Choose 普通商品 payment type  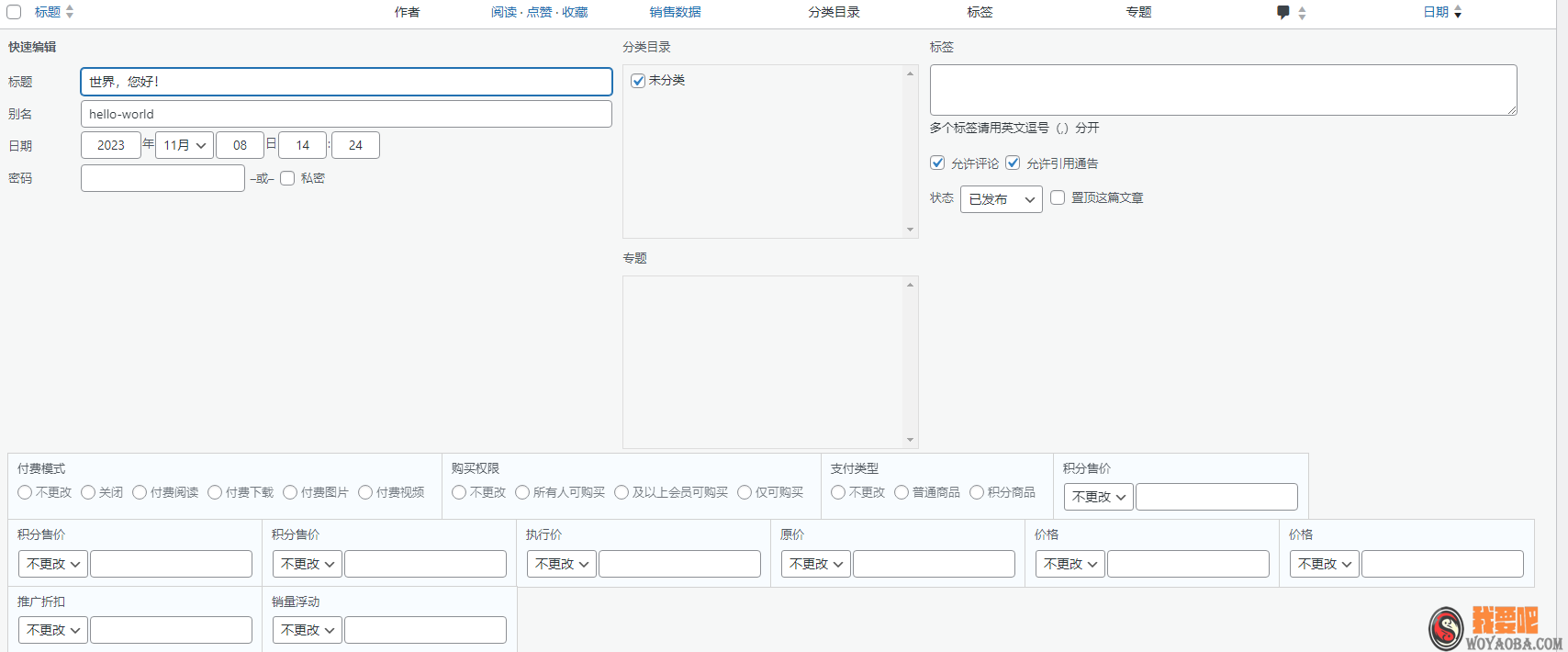point(902,492)
